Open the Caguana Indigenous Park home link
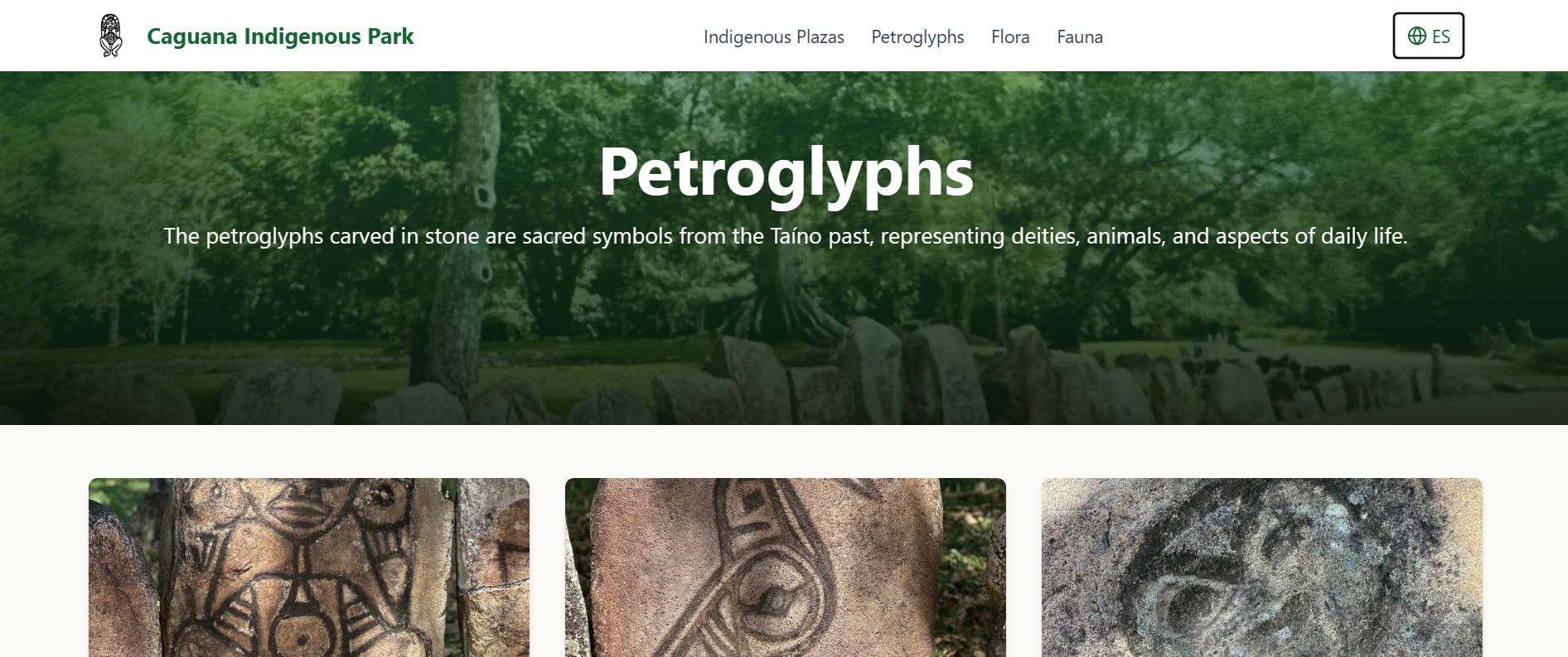 (x=279, y=36)
